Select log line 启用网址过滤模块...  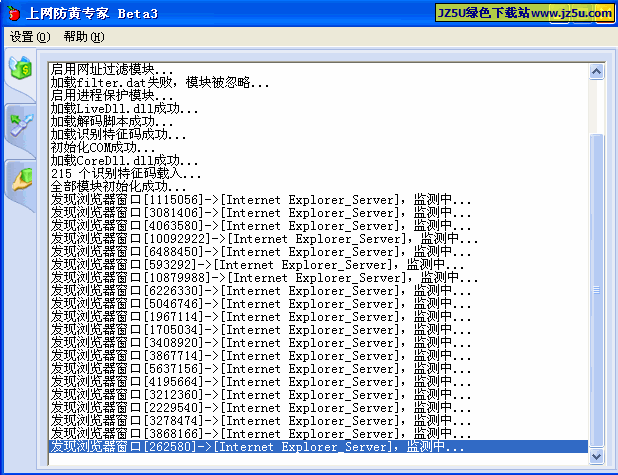pyautogui.click(x=318, y=69)
